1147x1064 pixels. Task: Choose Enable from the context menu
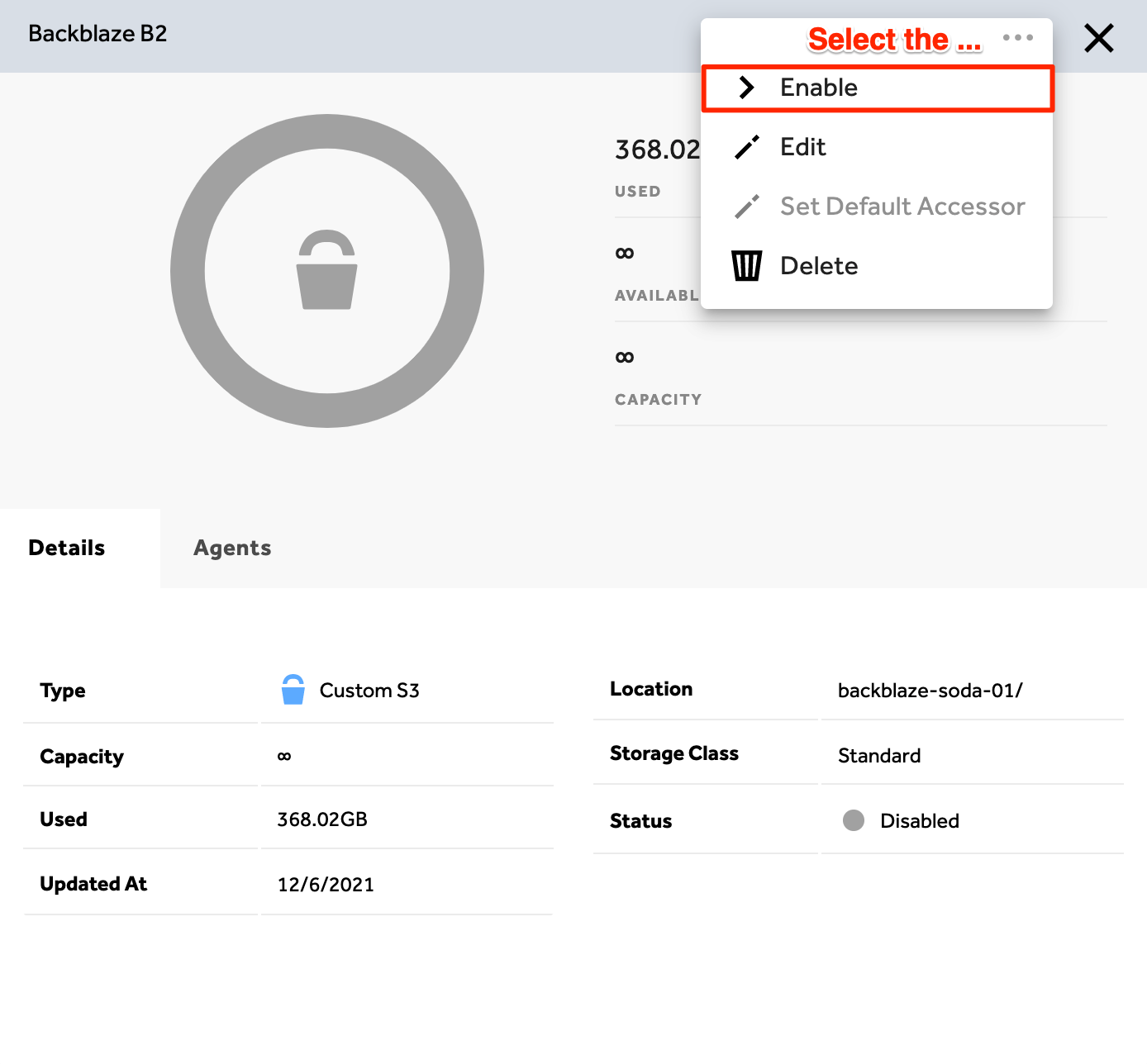tap(877, 88)
